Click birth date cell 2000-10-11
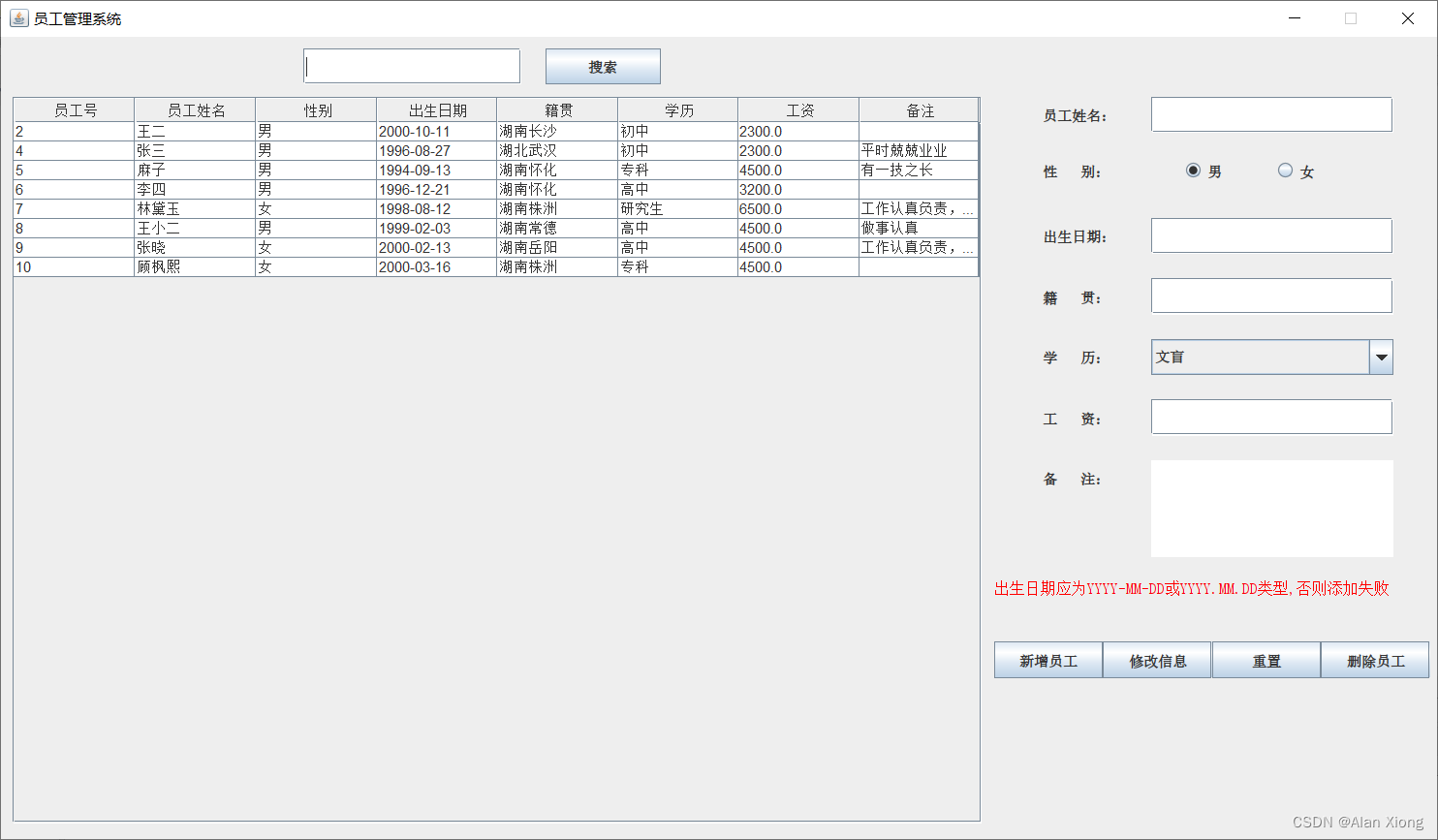 tap(436, 131)
